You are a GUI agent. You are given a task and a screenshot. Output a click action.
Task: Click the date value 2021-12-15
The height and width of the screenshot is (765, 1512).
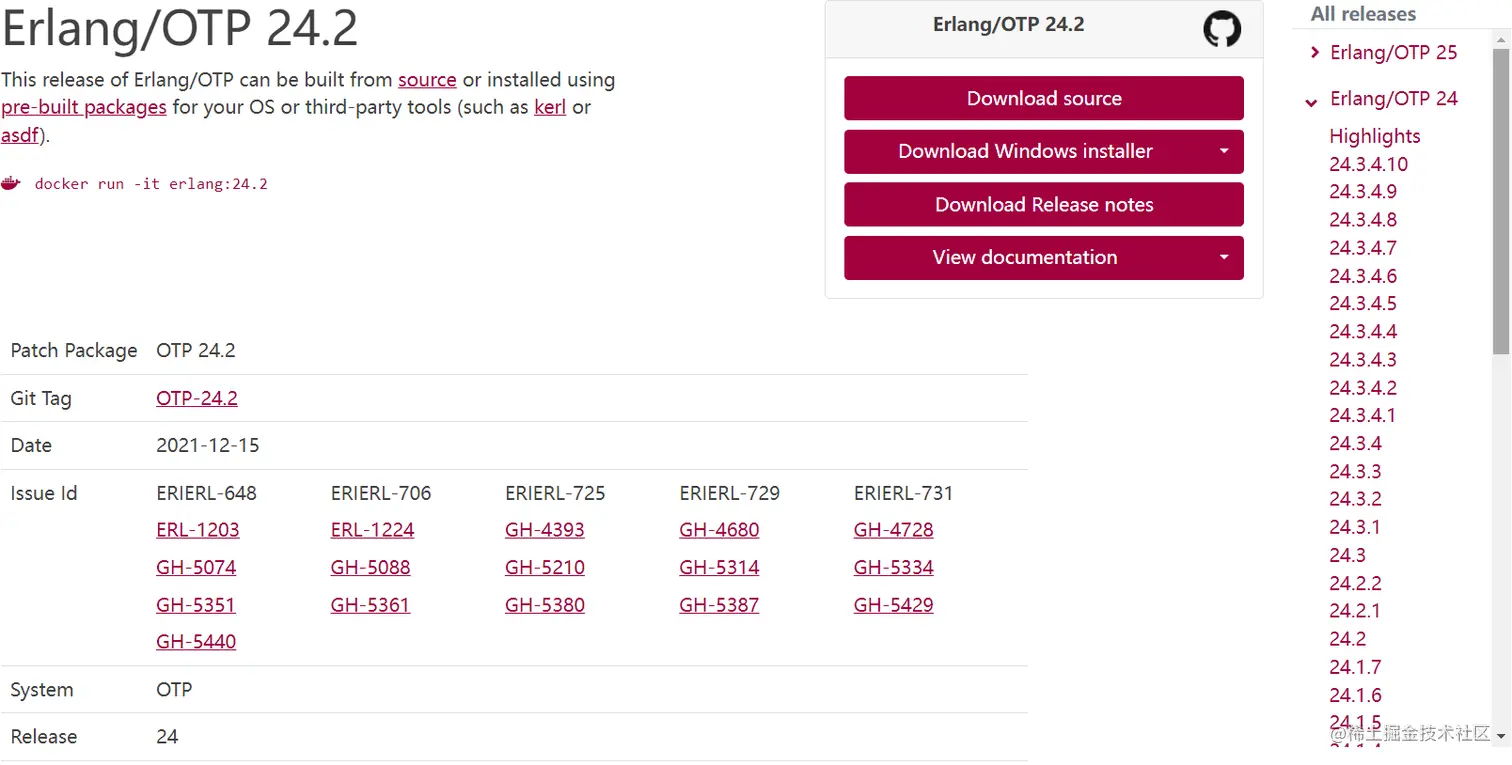208,445
